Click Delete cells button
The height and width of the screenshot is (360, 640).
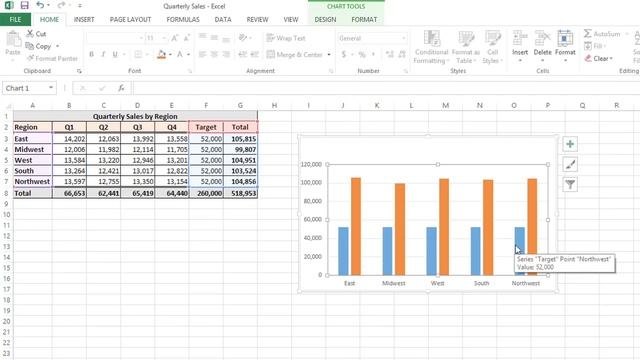coord(542,46)
